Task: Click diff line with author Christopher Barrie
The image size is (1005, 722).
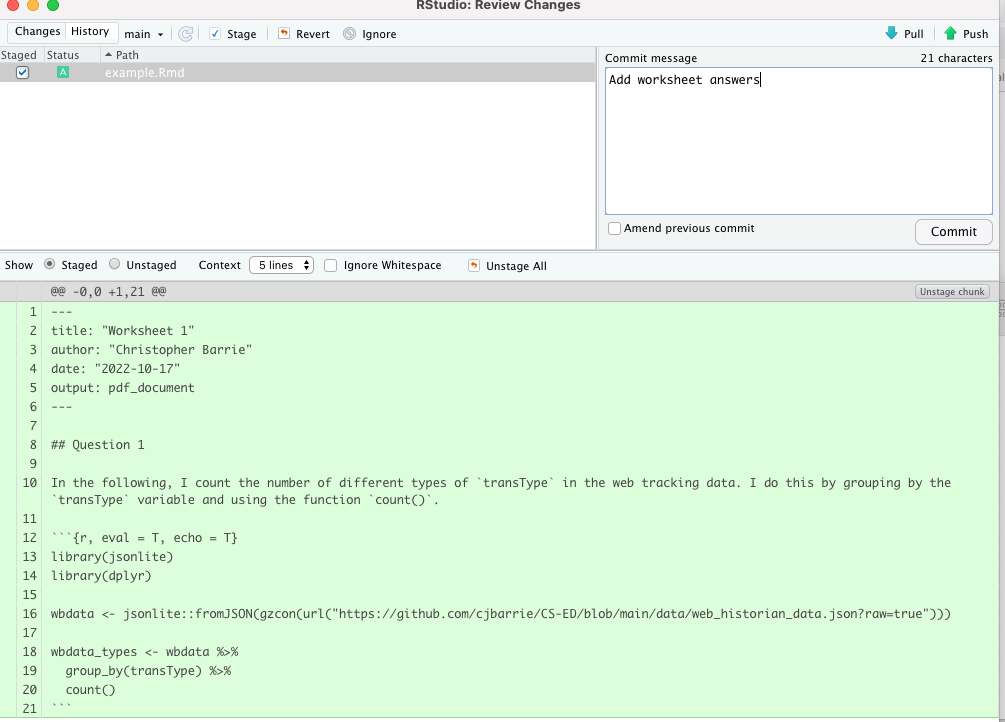Action: pos(151,349)
